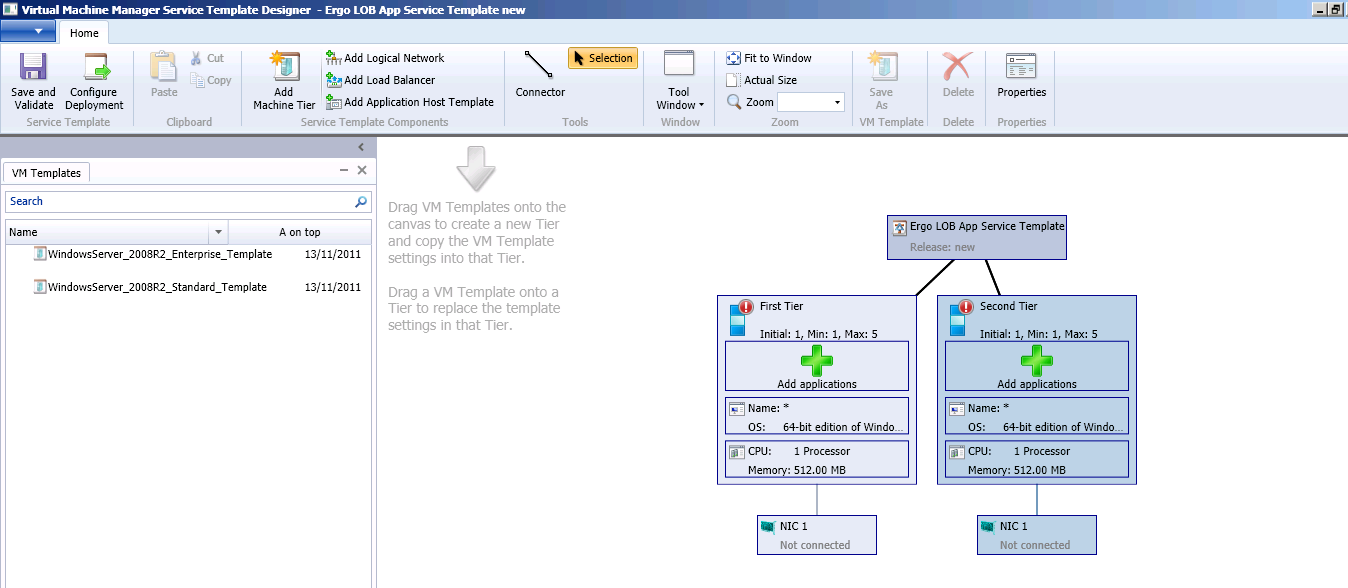
Task: Click the Delete icon in the ribbon
Action: click(957, 70)
